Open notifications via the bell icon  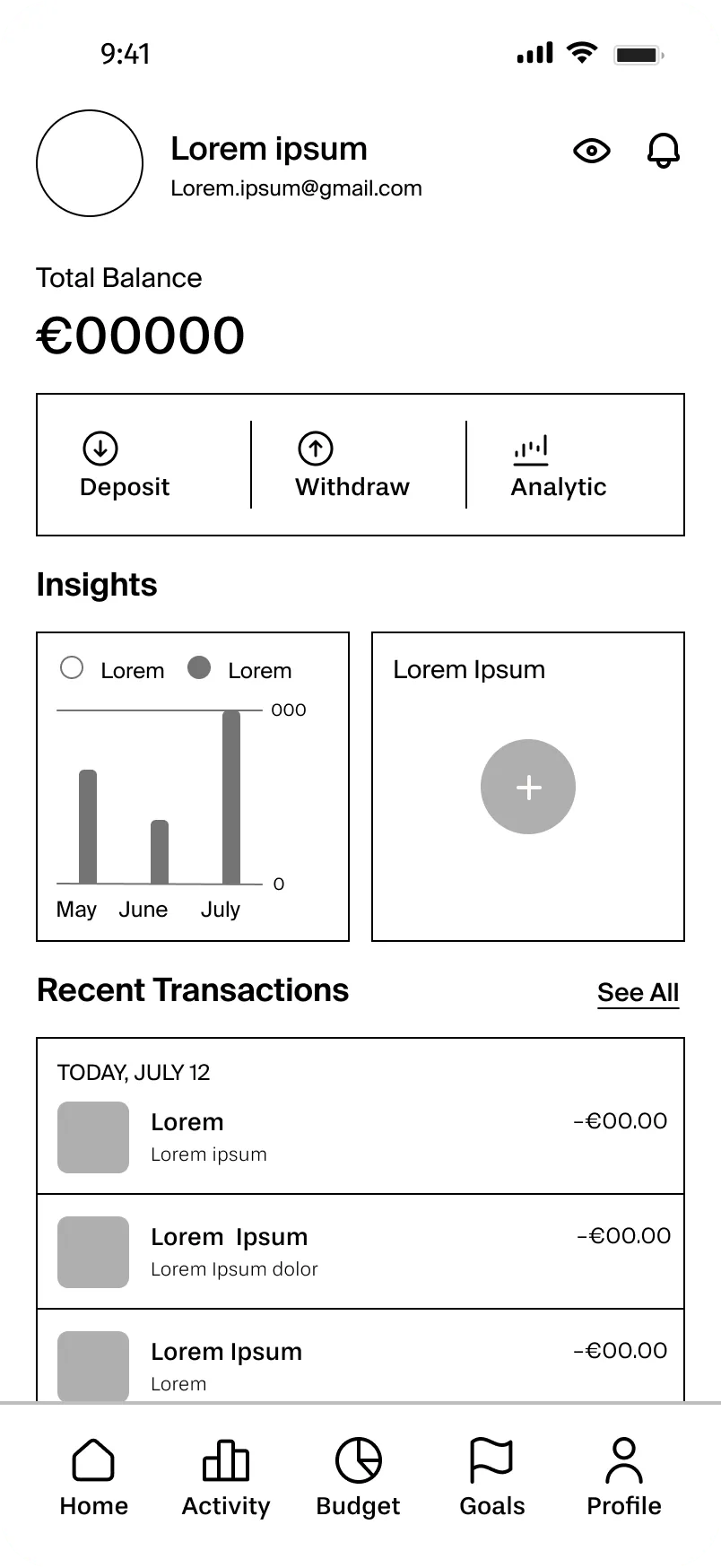(664, 151)
